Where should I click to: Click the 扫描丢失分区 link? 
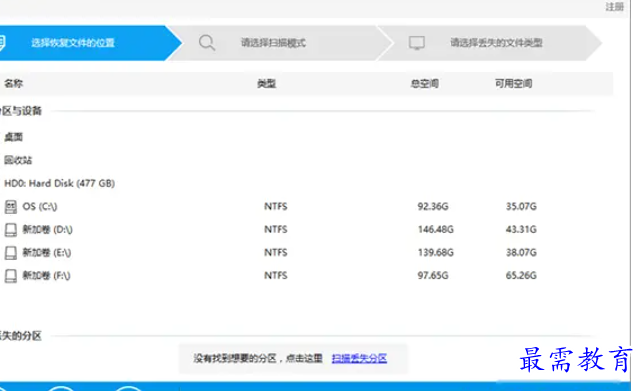click(x=359, y=358)
